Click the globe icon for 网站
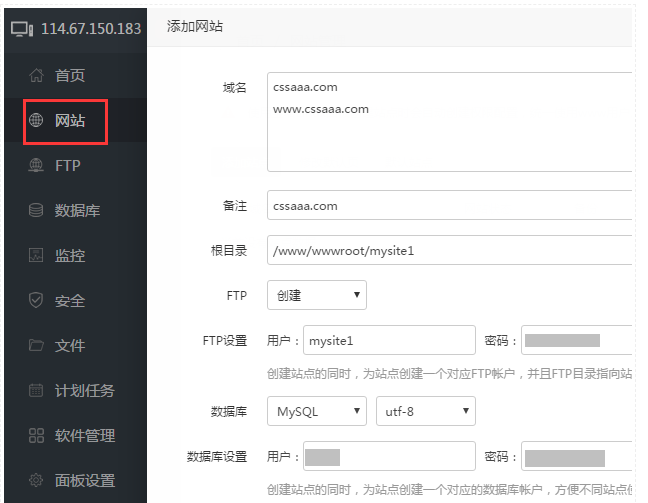 coord(36,120)
